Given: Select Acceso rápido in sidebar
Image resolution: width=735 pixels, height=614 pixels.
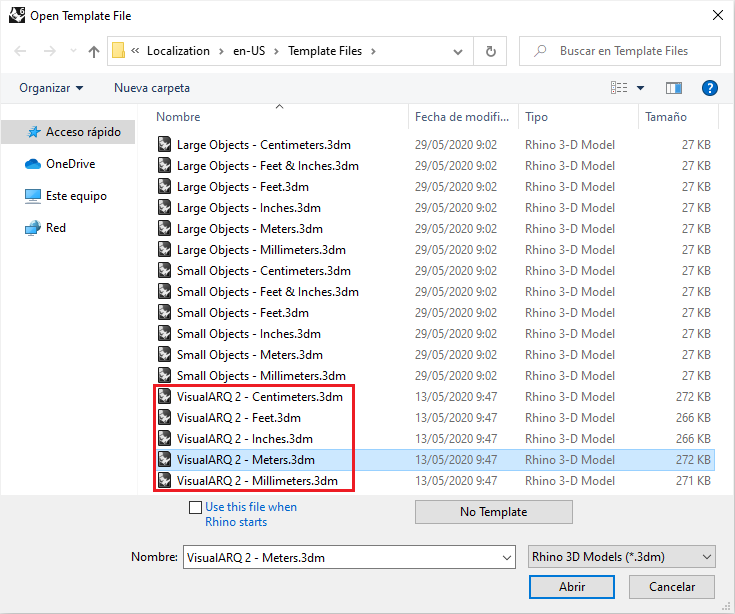Looking at the screenshot, I should tap(68, 132).
